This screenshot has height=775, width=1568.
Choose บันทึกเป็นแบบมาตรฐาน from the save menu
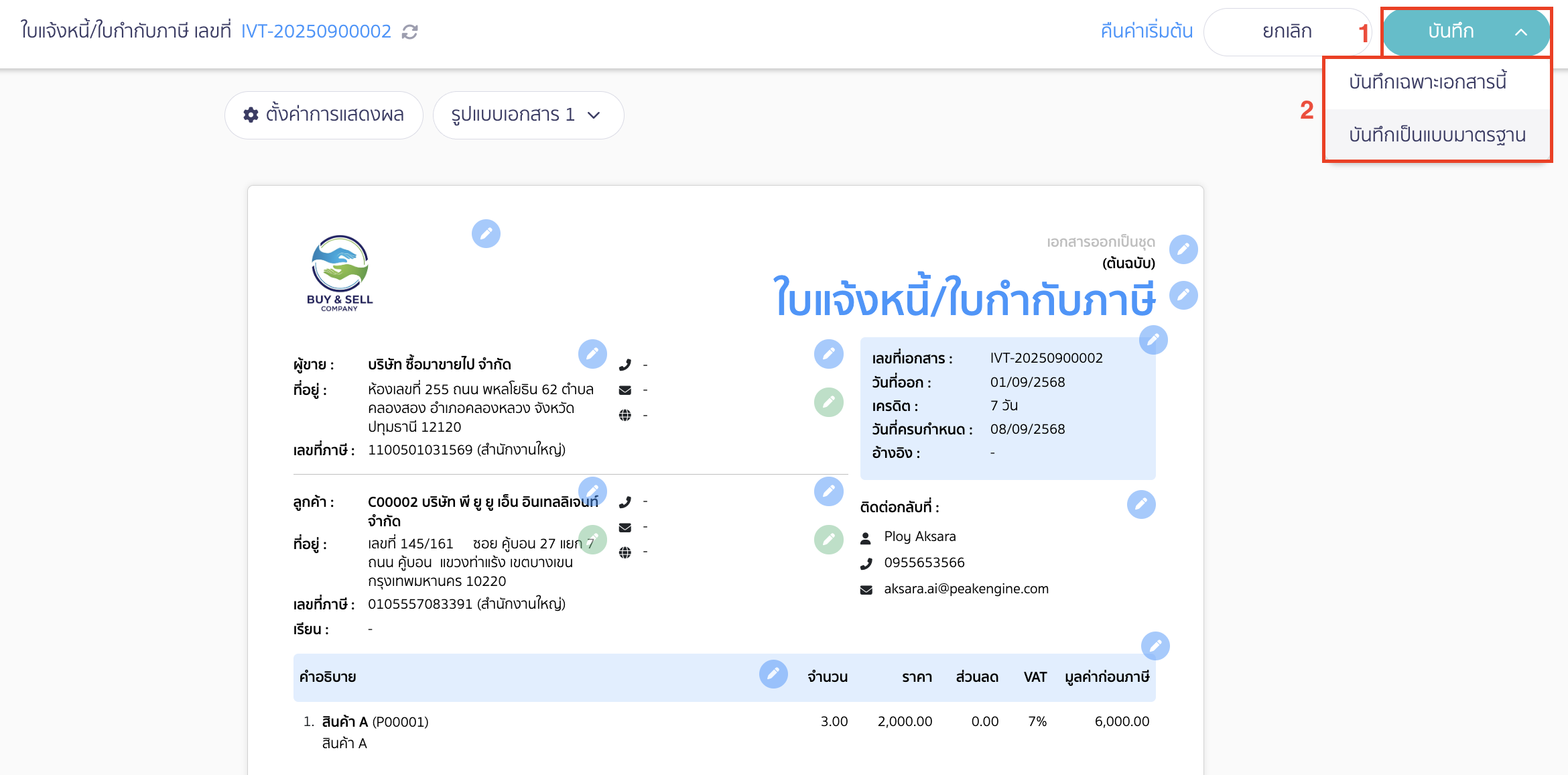pos(1438,135)
